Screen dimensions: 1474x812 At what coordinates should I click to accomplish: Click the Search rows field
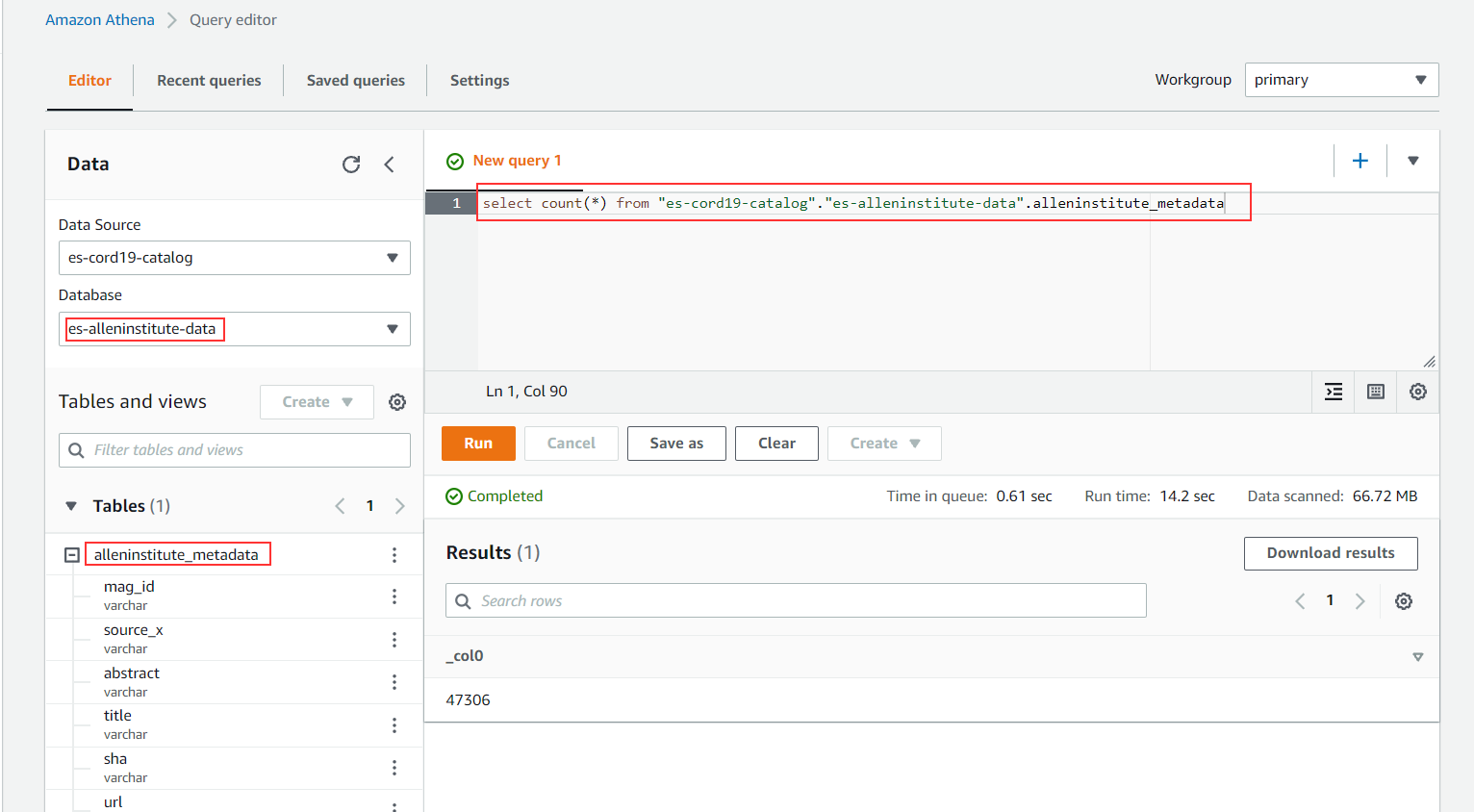(796, 600)
